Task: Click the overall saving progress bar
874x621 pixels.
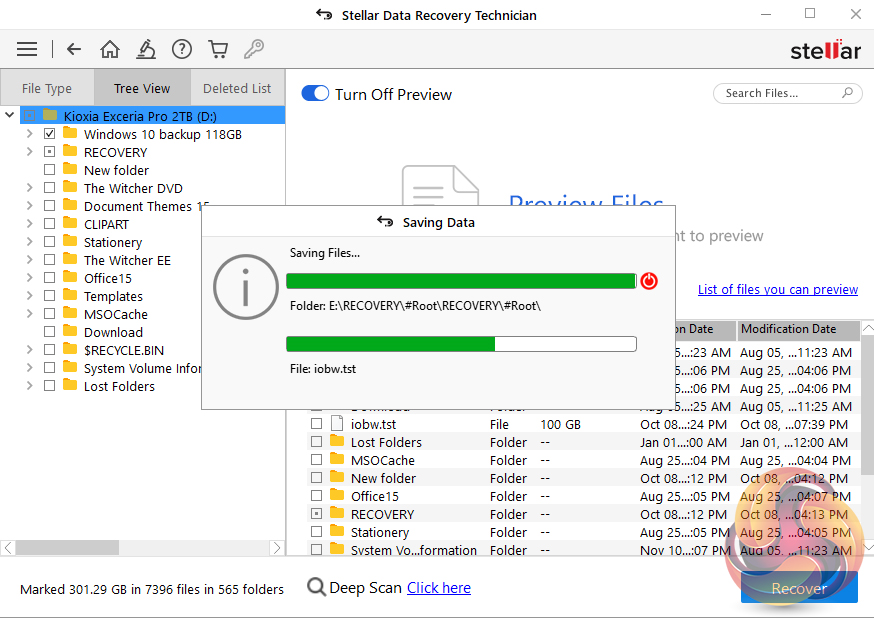Action: (461, 281)
